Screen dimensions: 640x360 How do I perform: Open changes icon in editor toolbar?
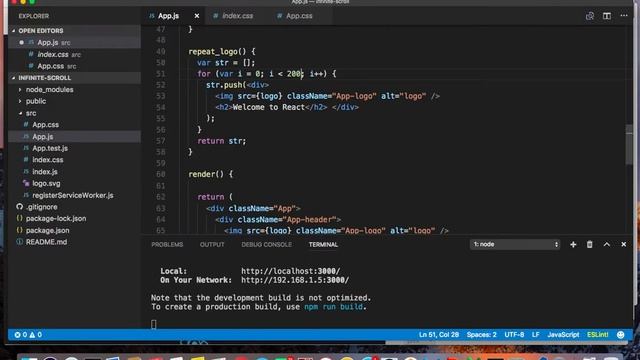[x=590, y=16]
